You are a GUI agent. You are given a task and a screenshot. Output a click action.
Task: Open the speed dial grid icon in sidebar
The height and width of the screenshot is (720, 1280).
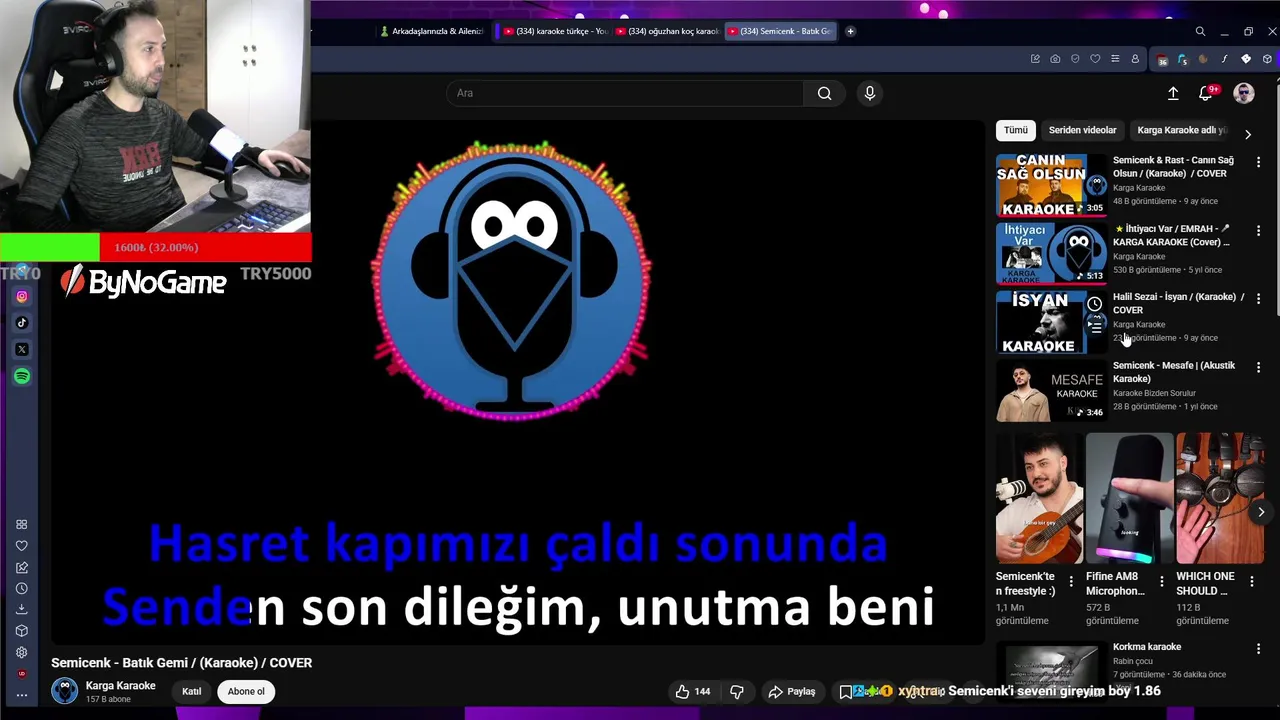(x=22, y=524)
